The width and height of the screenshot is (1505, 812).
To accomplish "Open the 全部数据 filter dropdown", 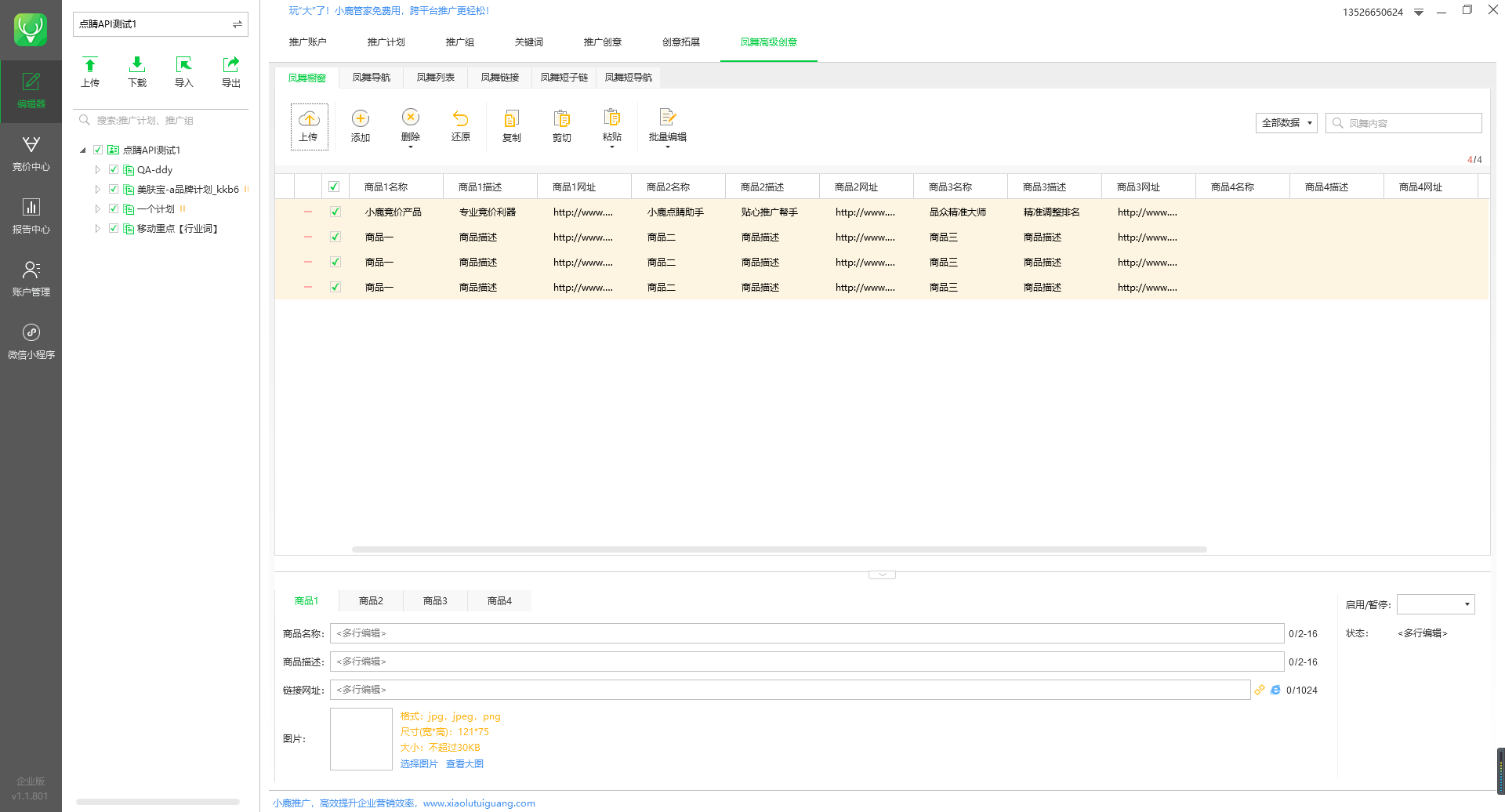I will [1286, 123].
